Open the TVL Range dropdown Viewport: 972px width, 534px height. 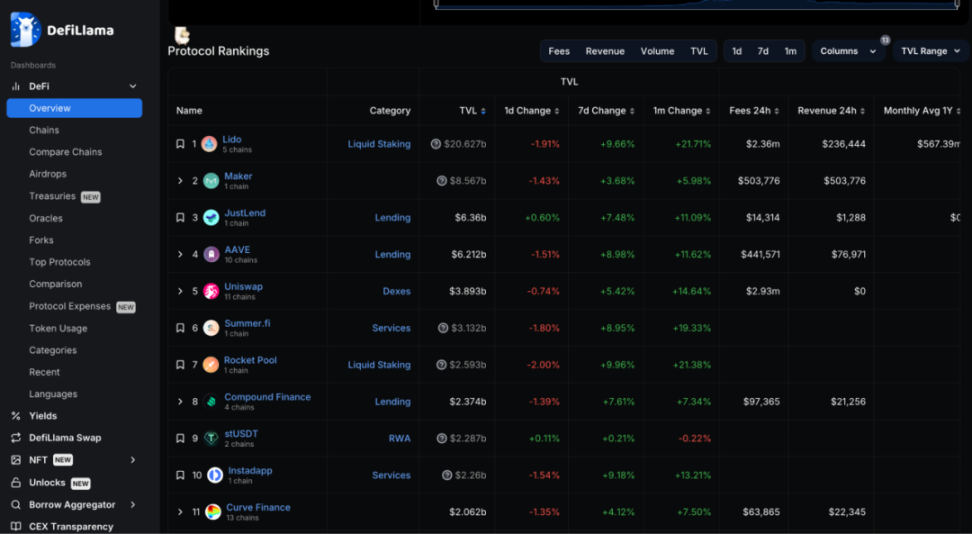click(930, 51)
